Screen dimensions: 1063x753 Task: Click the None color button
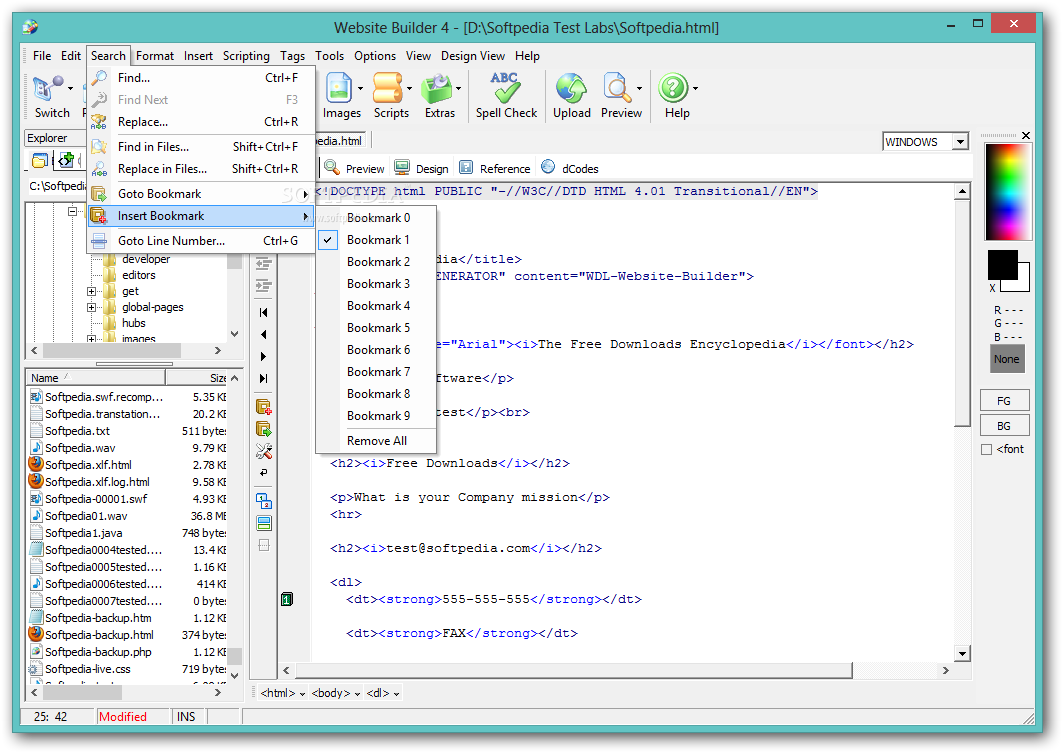click(1006, 359)
